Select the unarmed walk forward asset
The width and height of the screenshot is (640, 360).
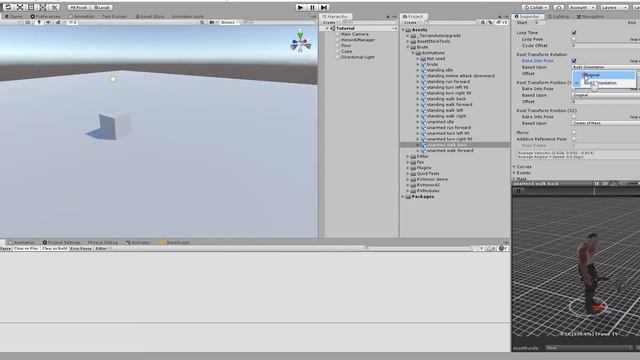click(x=450, y=150)
